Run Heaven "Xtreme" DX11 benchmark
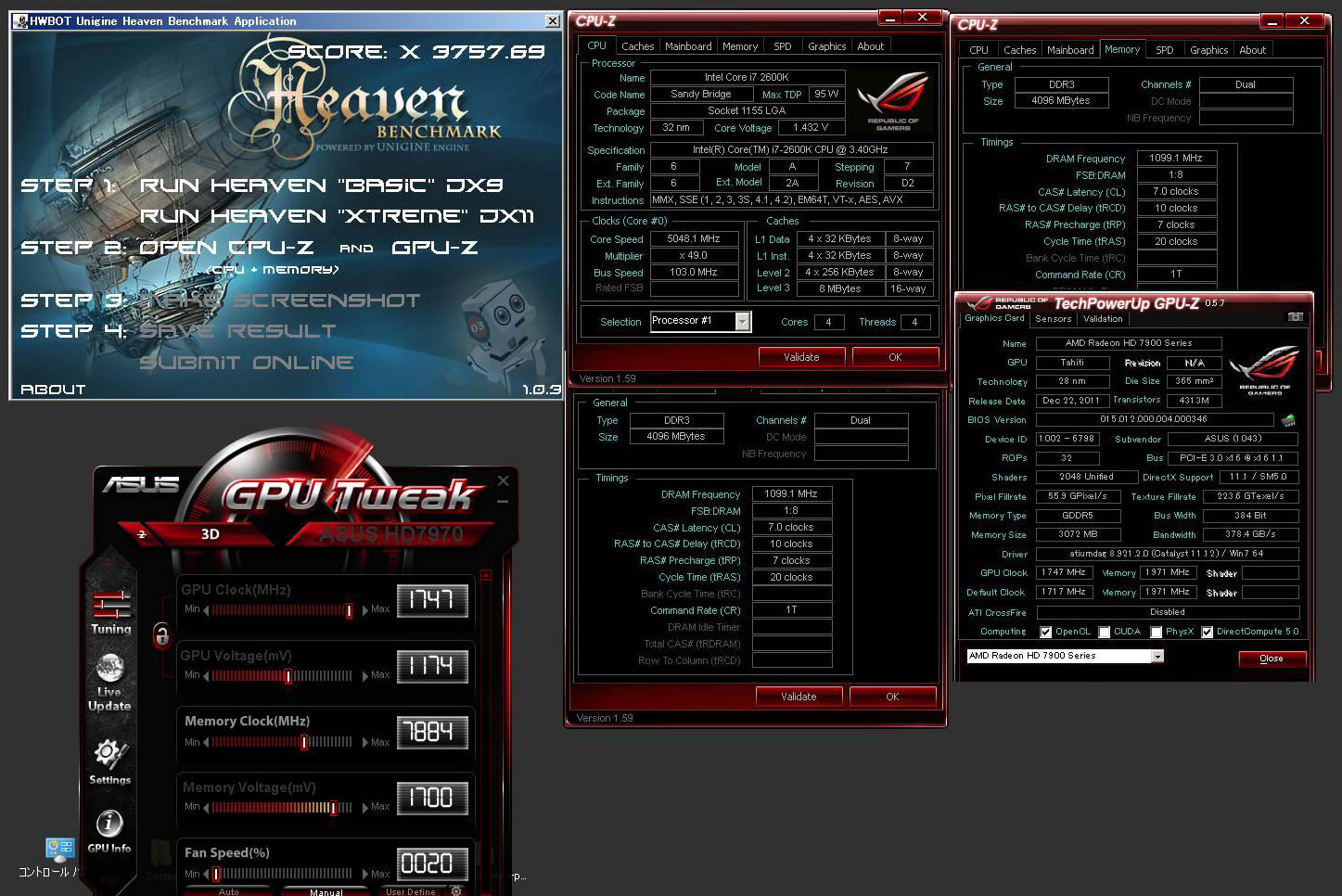The image size is (1342, 896). tap(337, 216)
